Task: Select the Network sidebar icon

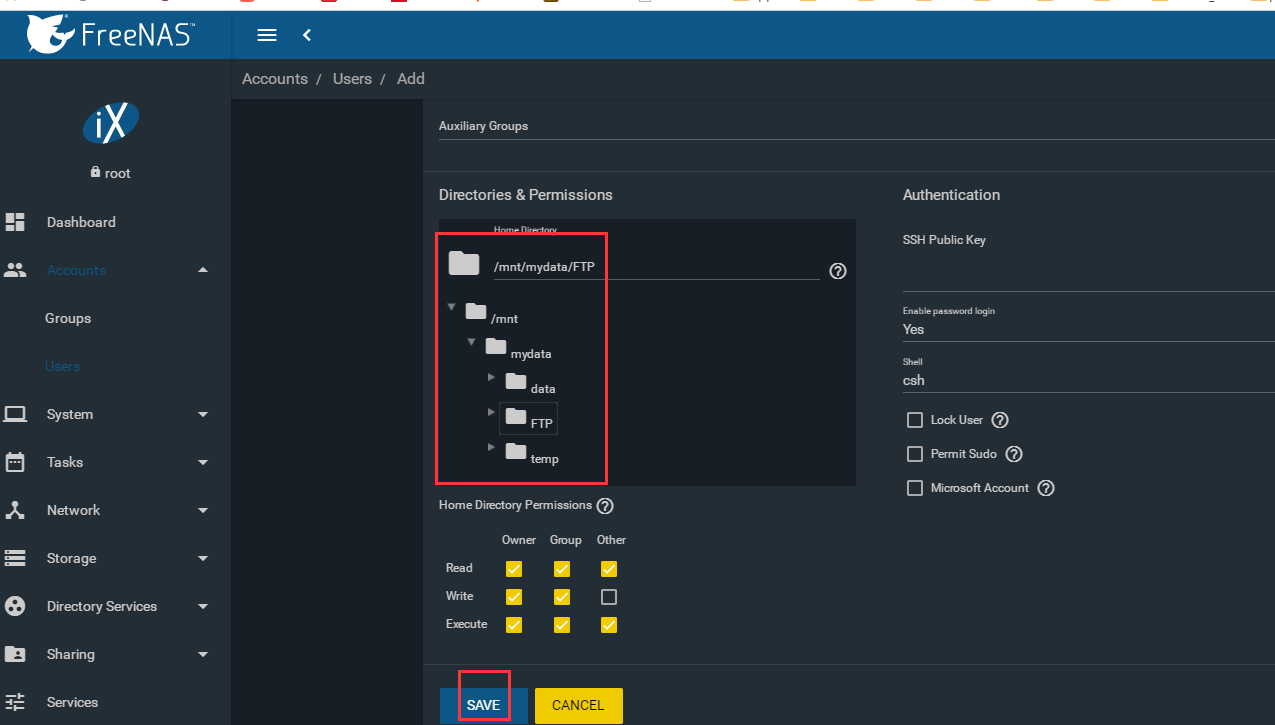Action: point(14,510)
